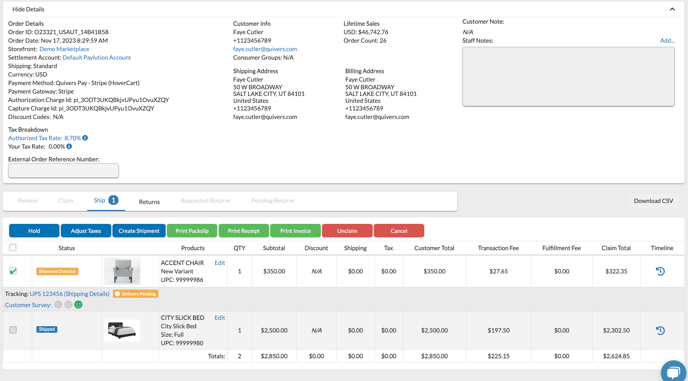The width and height of the screenshot is (688, 381).
Task: Click Hide Details header text
Action: [x=28, y=9]
